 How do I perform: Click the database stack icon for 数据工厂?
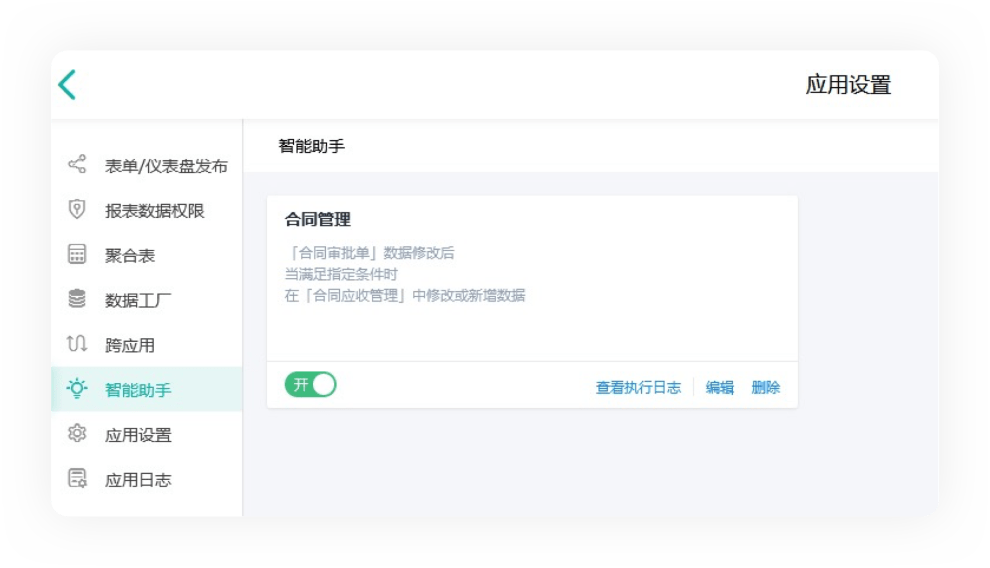point(77,299)
